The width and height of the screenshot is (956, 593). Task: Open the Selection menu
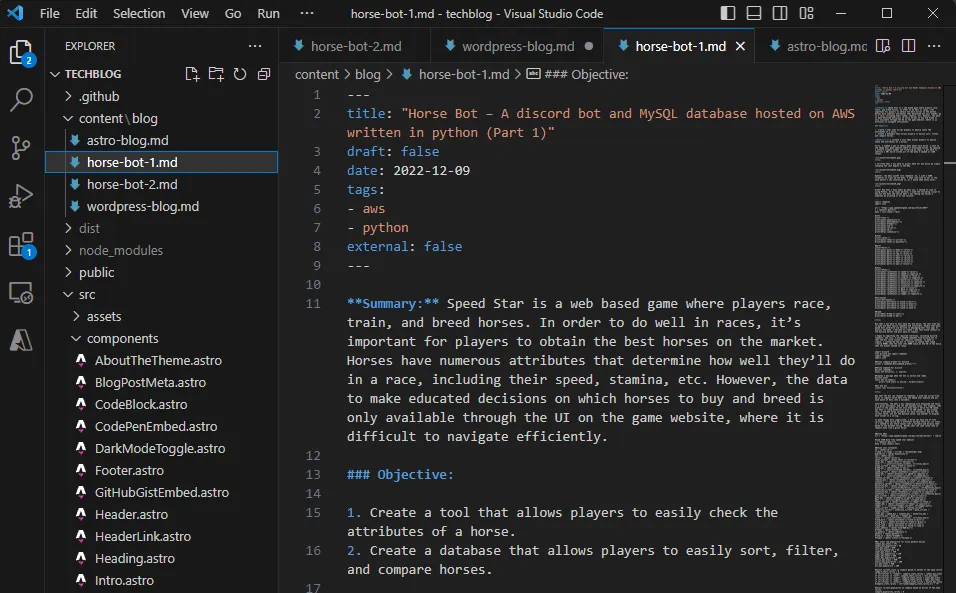coord(139,13)
